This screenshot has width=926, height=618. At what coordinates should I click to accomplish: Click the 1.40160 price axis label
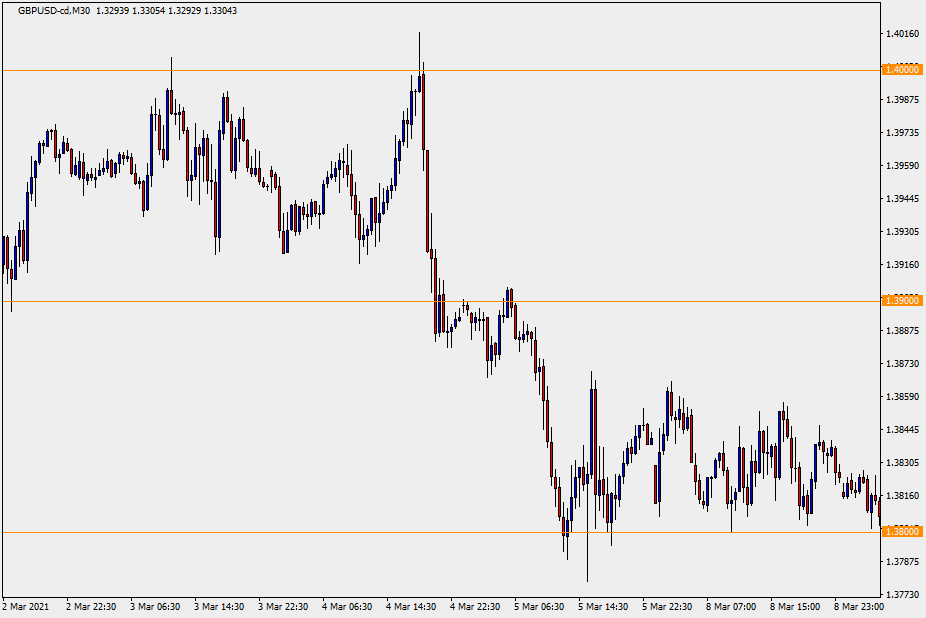point(902,34)
